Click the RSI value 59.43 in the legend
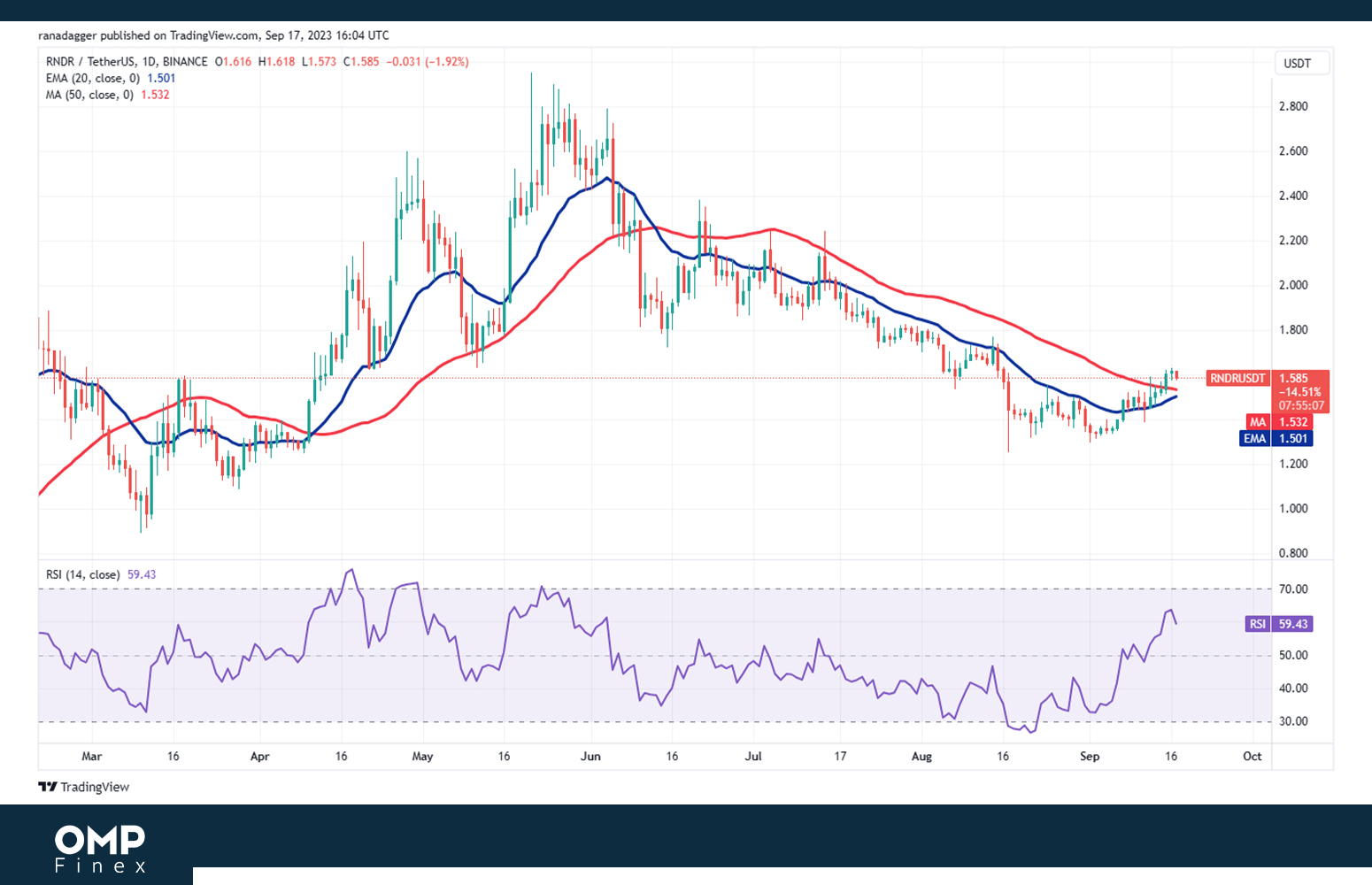 coord(142,574)
